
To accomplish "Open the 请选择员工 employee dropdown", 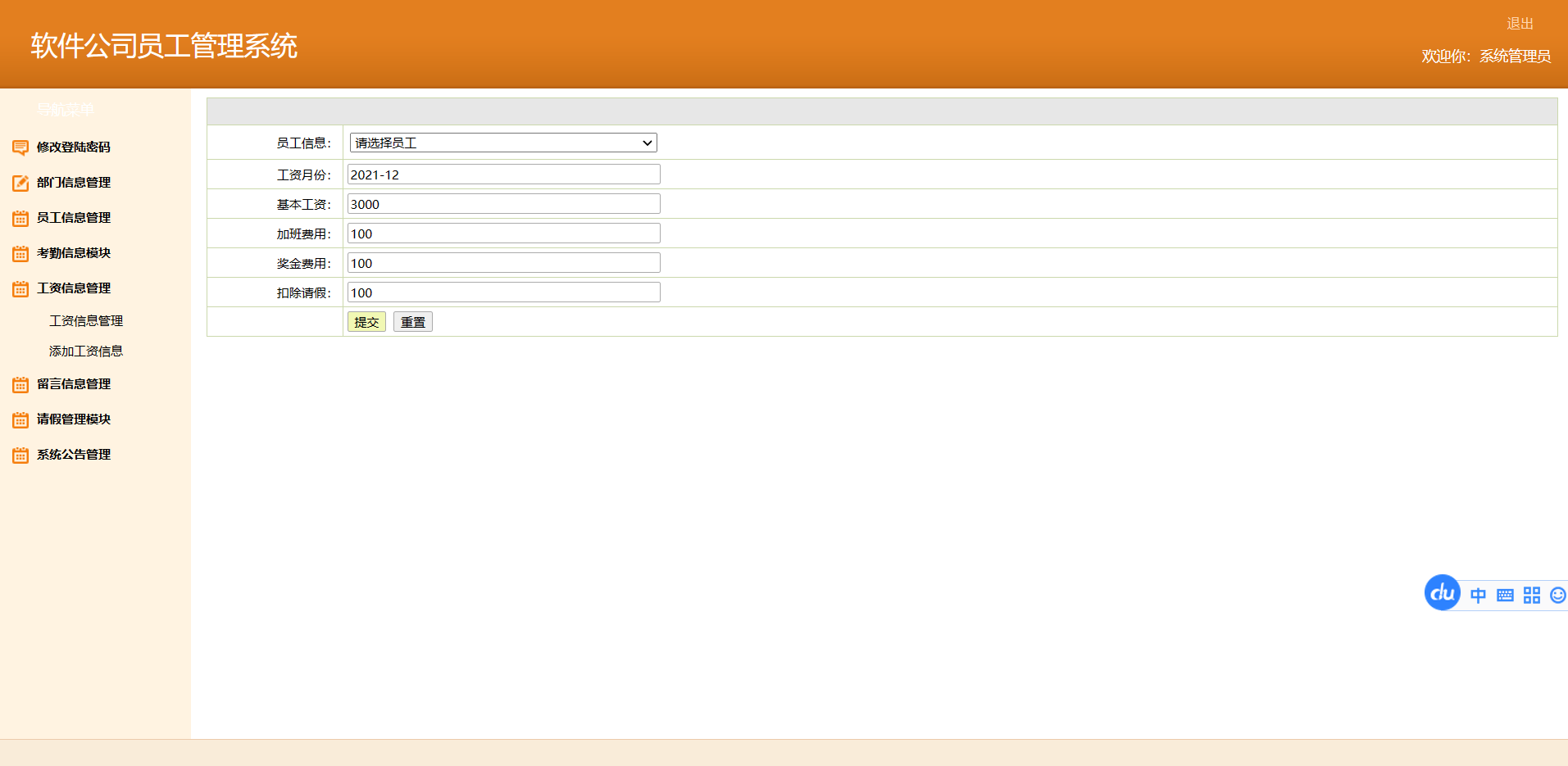I will point(503,143).
